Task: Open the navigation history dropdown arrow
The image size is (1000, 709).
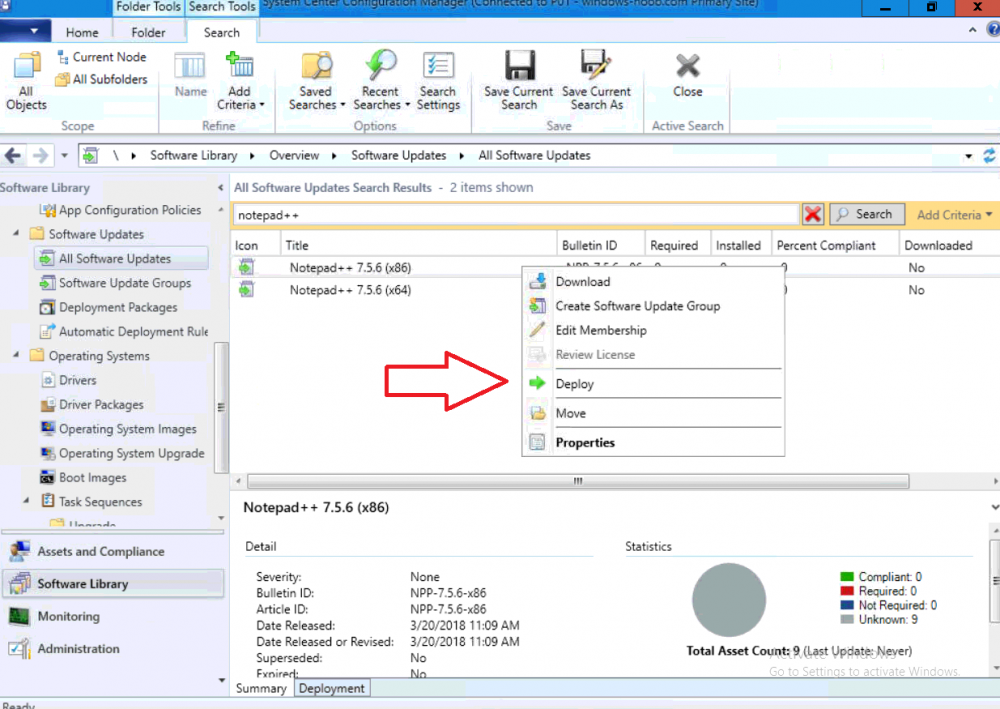Action: point(64,156)
